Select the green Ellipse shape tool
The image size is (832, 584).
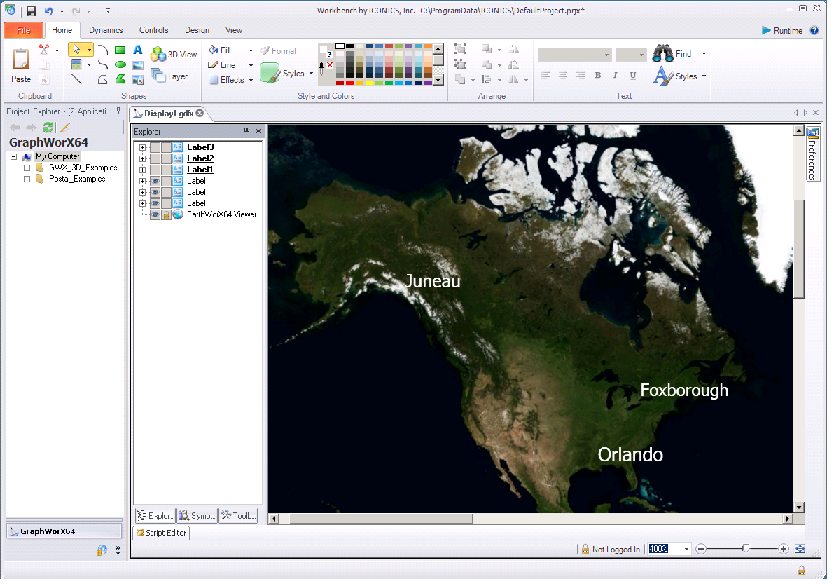(x=120, y=65)
